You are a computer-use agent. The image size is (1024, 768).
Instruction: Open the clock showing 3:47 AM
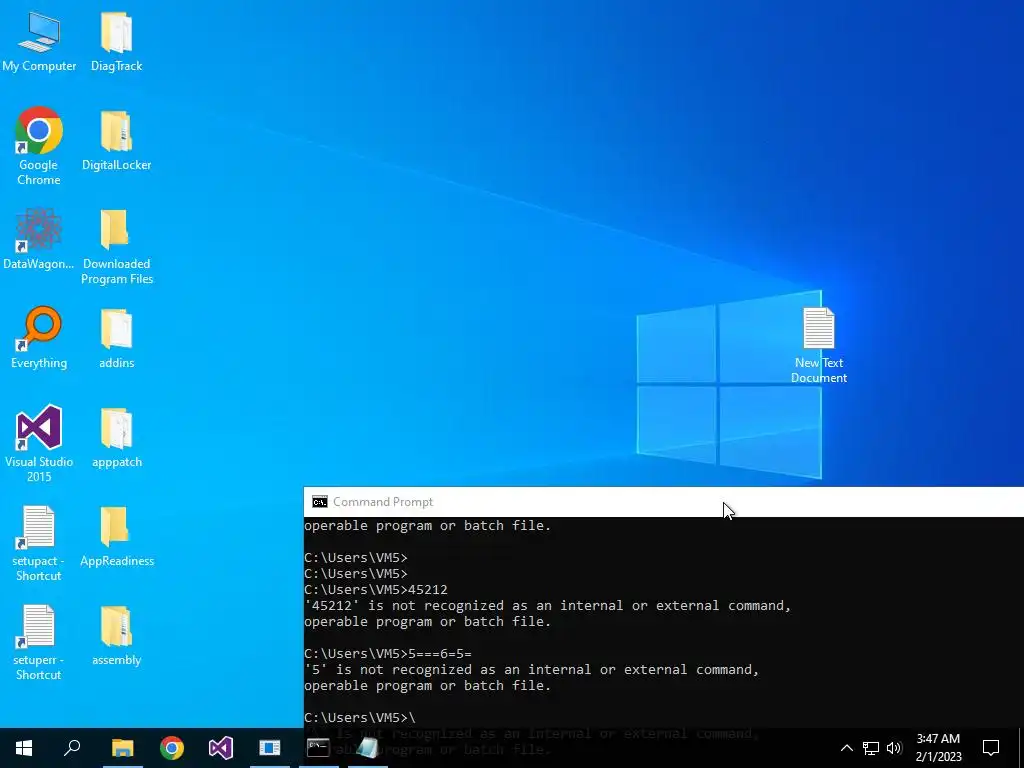click(x=938, y=748)
